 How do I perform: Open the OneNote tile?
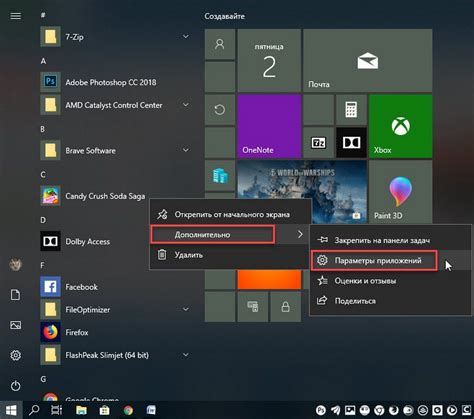[x=269, y=126]
